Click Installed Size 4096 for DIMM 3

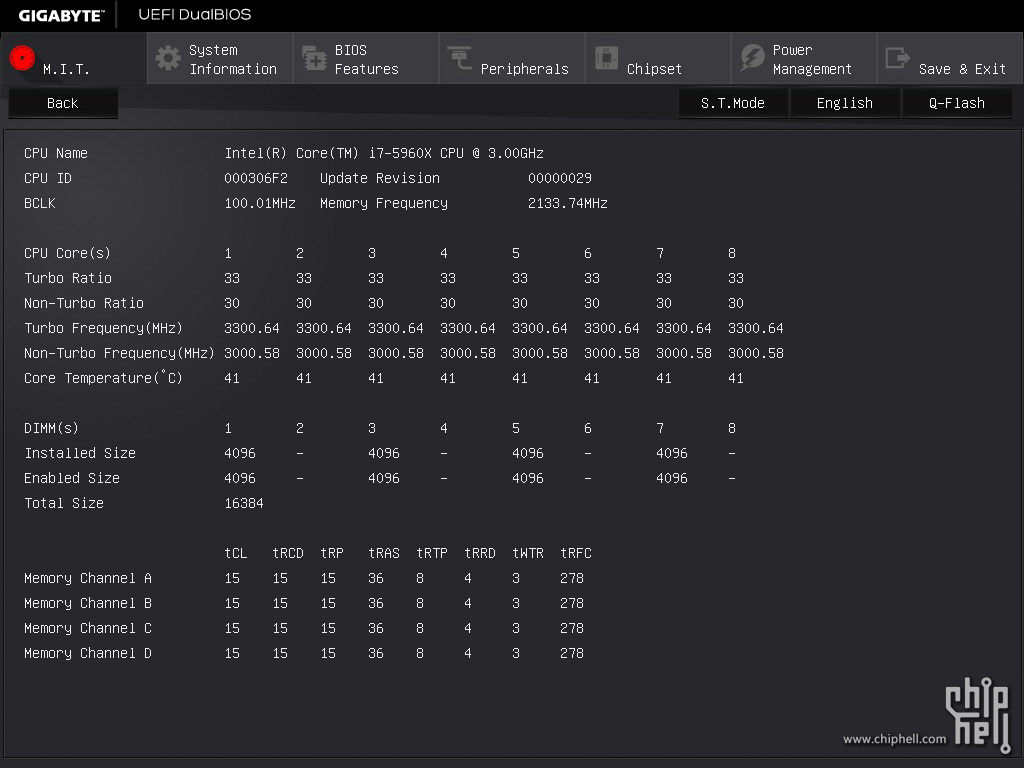pyautogui.click(x=384, y=453)
